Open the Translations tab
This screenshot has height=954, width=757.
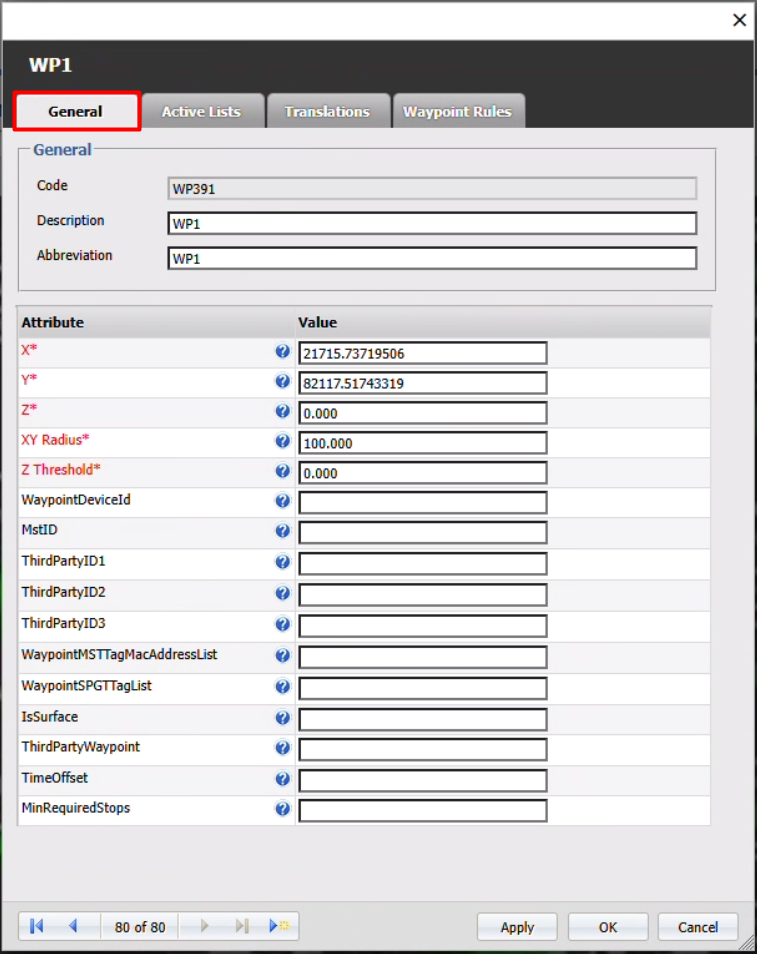(327, 111)
